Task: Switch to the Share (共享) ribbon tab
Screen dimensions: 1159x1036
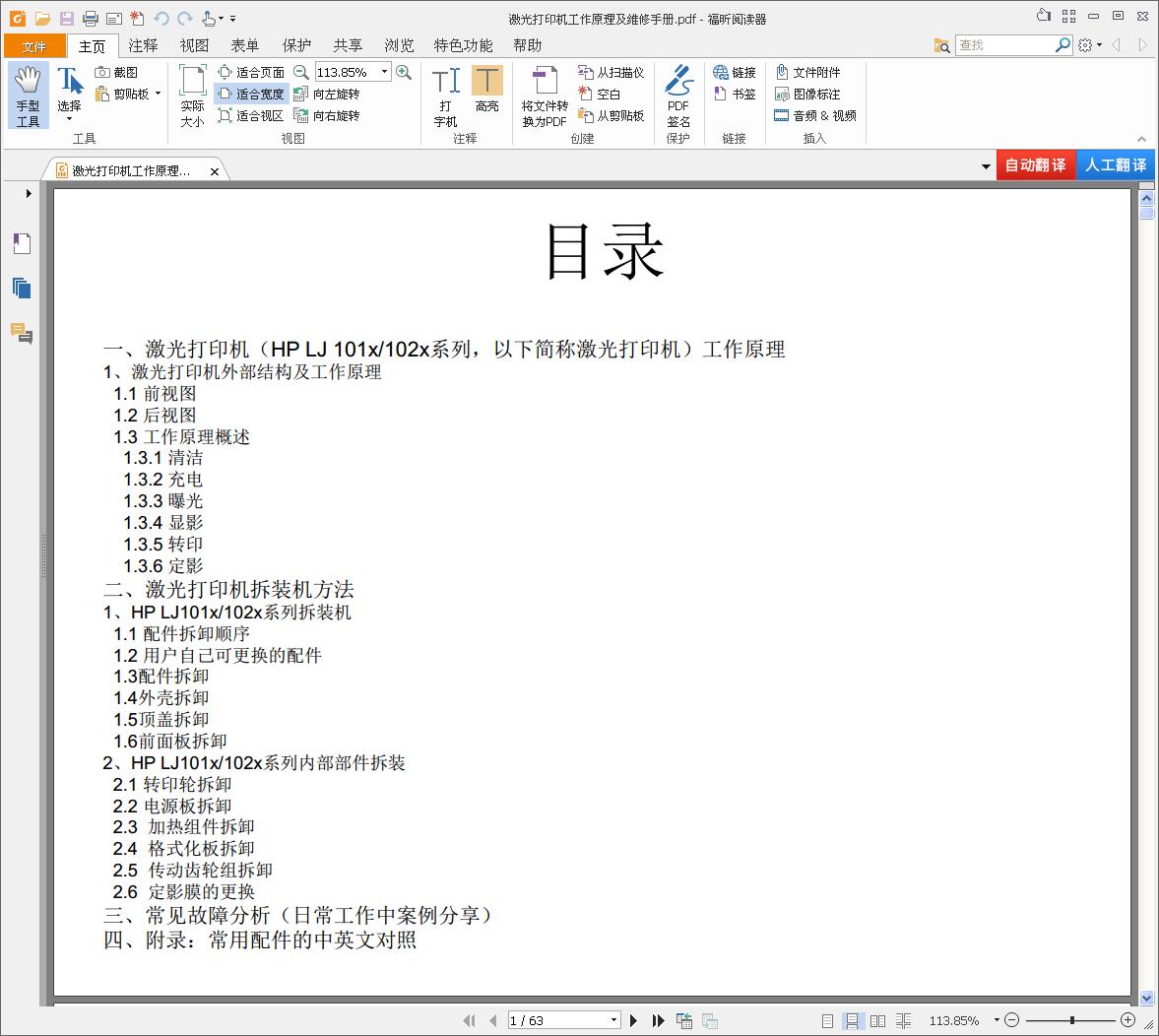Action: 348,46
